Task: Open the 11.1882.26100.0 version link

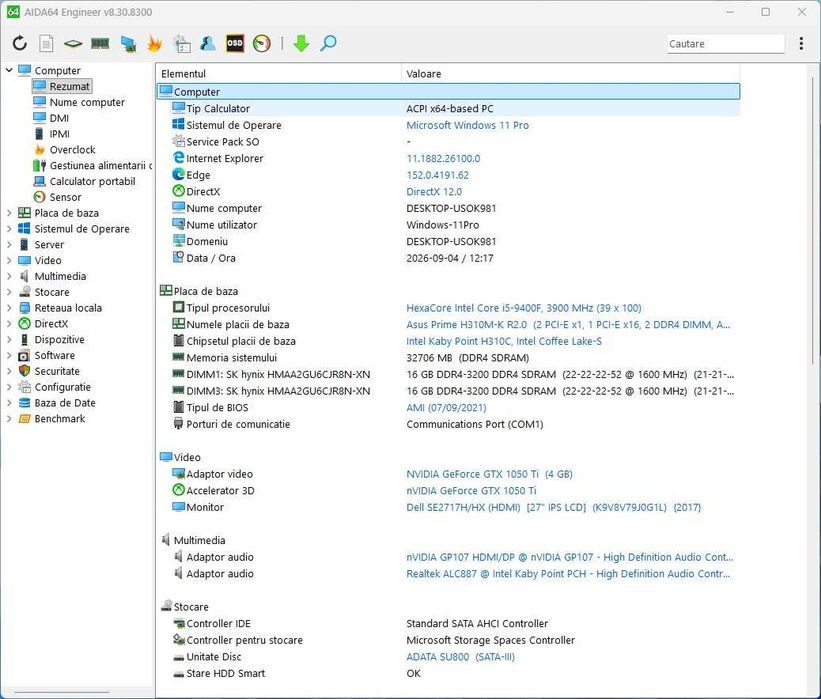Action: [x=443, y=158]
